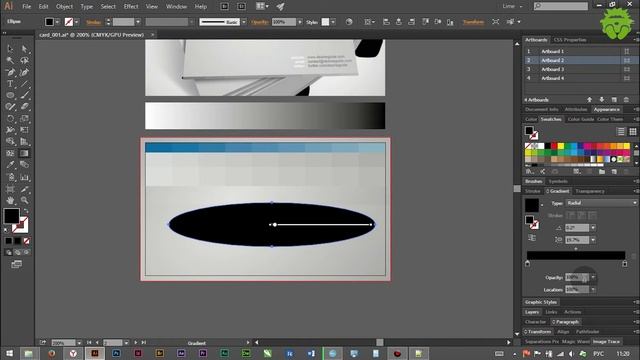Screen dimensions: 640x360
Task: Click the Transform link in control bar
Action: (x=473, y=22)
